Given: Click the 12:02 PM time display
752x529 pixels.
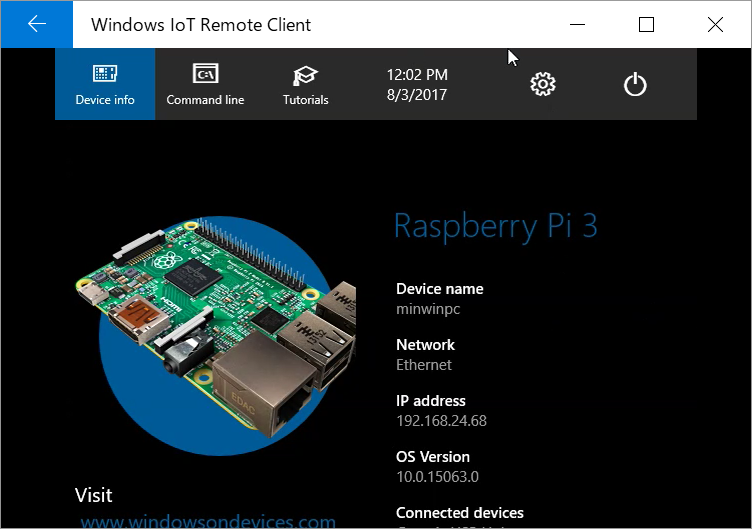Looking at the screenshot, I should (417, 75).
